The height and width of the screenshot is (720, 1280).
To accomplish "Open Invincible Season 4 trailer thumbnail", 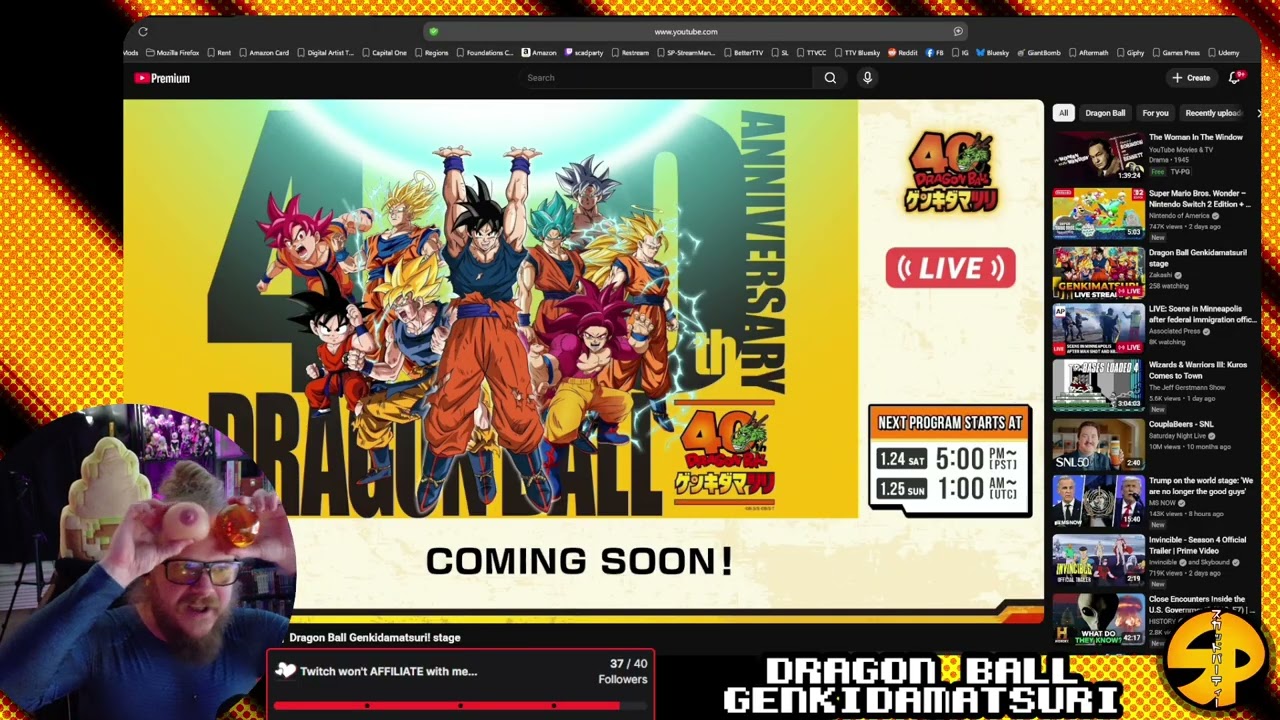I will tap(1098, 560).
